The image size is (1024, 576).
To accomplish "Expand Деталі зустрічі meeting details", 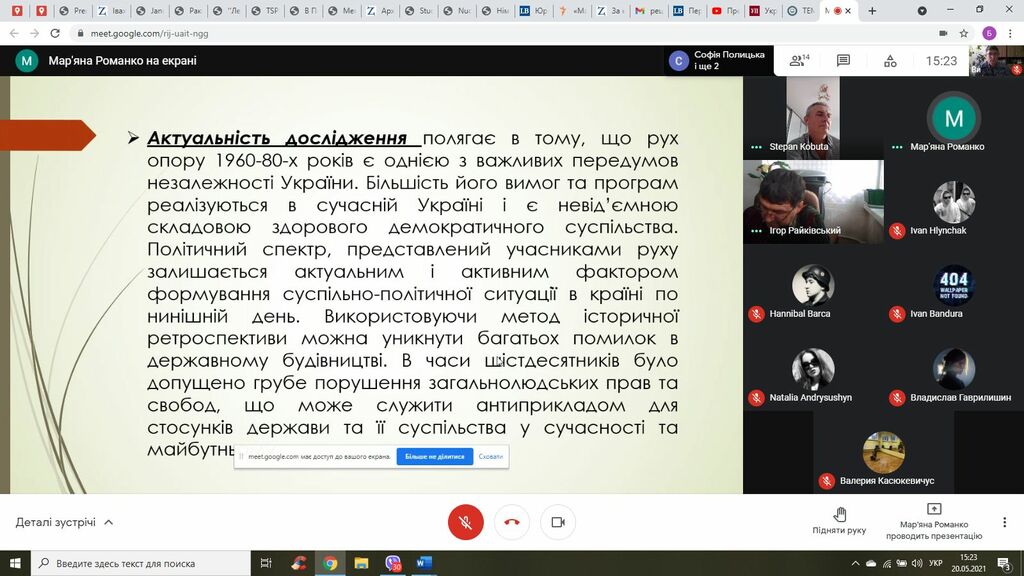I will 64,522.
